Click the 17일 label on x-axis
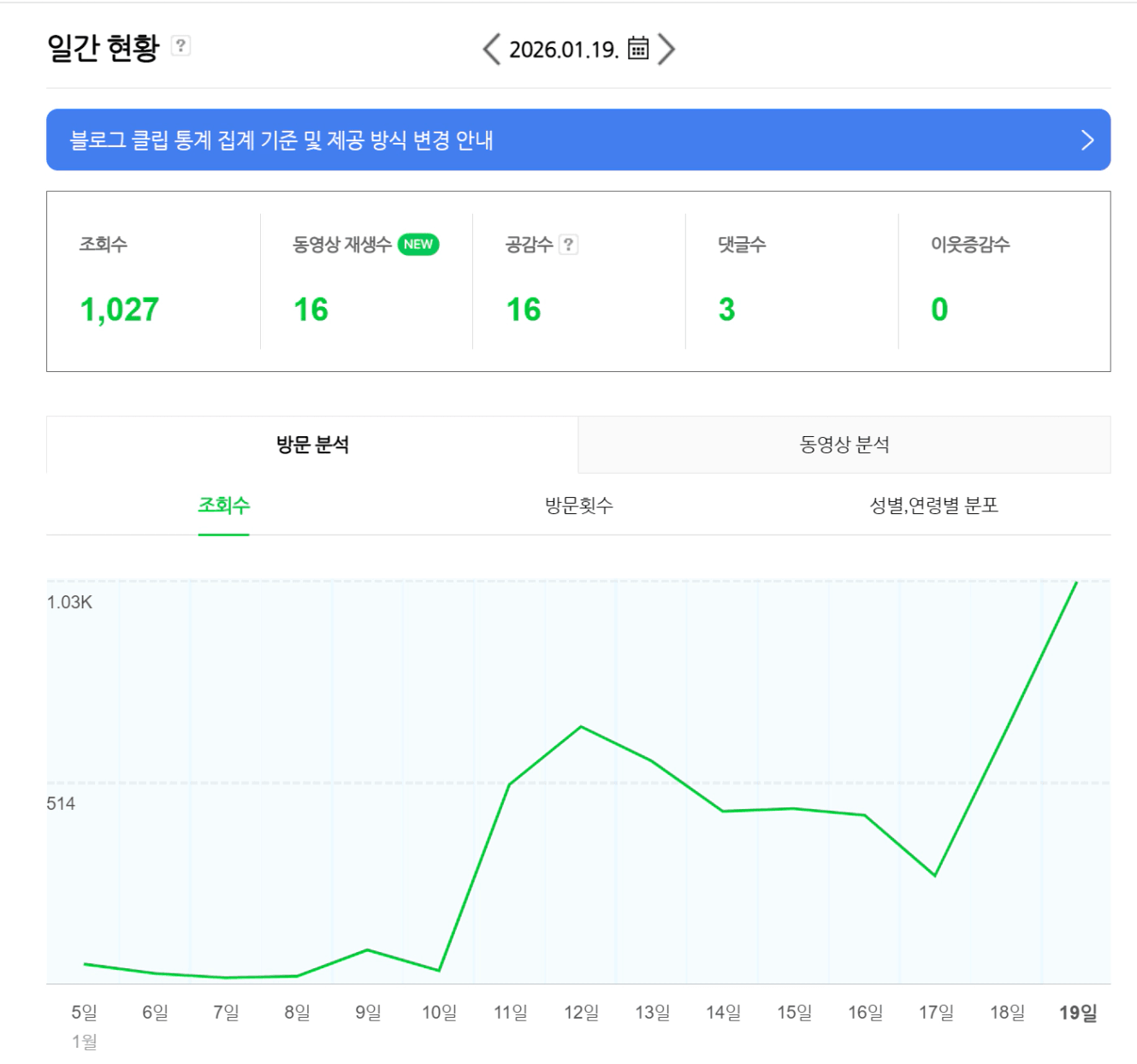The image size is (1137, 1064). click(936, 1013)
